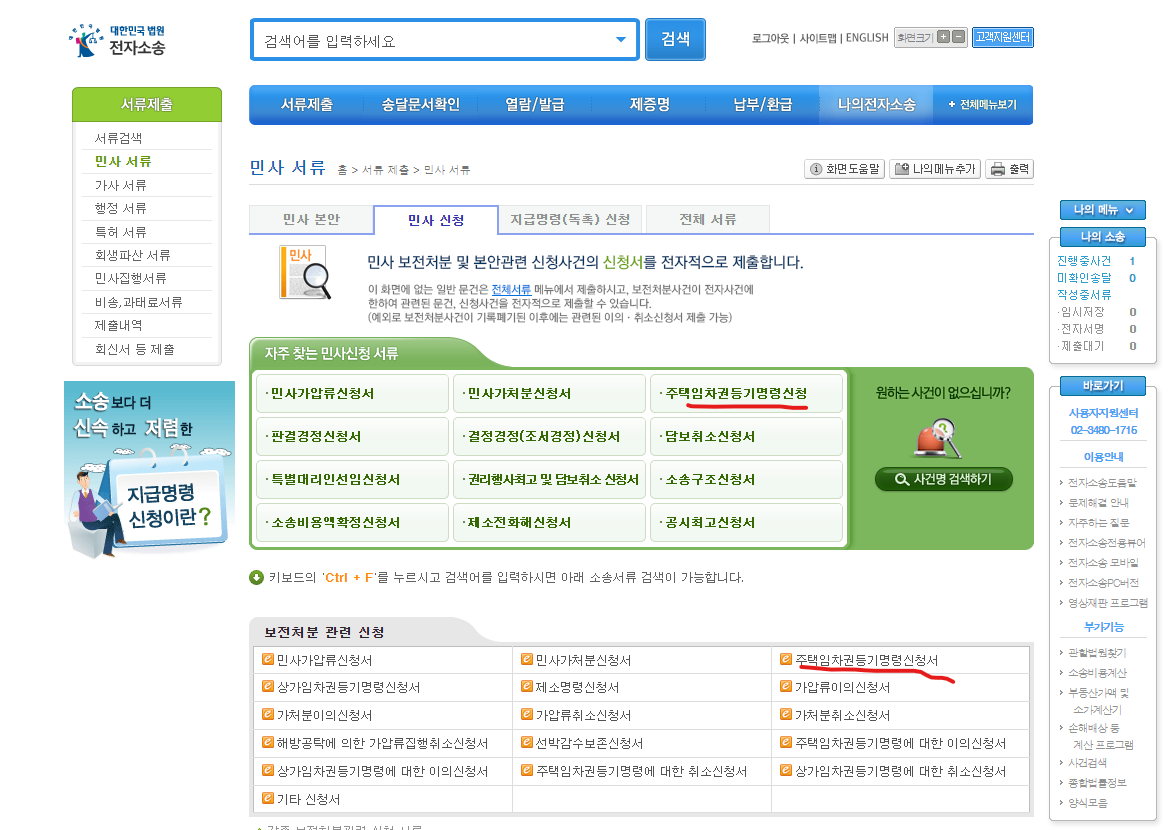Switch to the 민사 본안 tab
This screenshot has width=1168, height=830.
[311, 220]
